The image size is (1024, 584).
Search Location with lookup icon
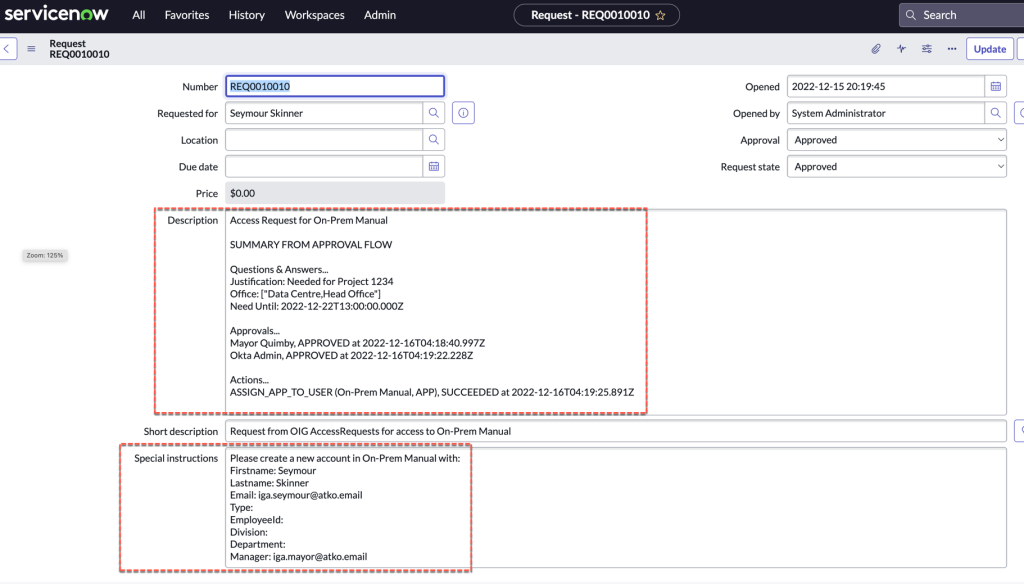coord(434,140)
